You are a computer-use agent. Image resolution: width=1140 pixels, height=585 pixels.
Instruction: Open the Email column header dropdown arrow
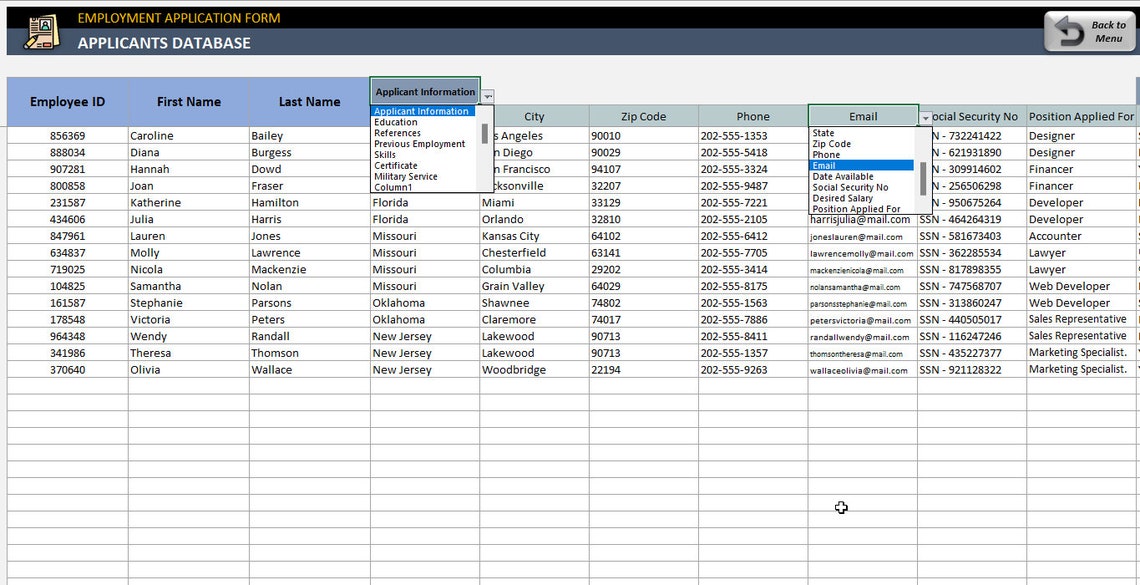(925, 115)
